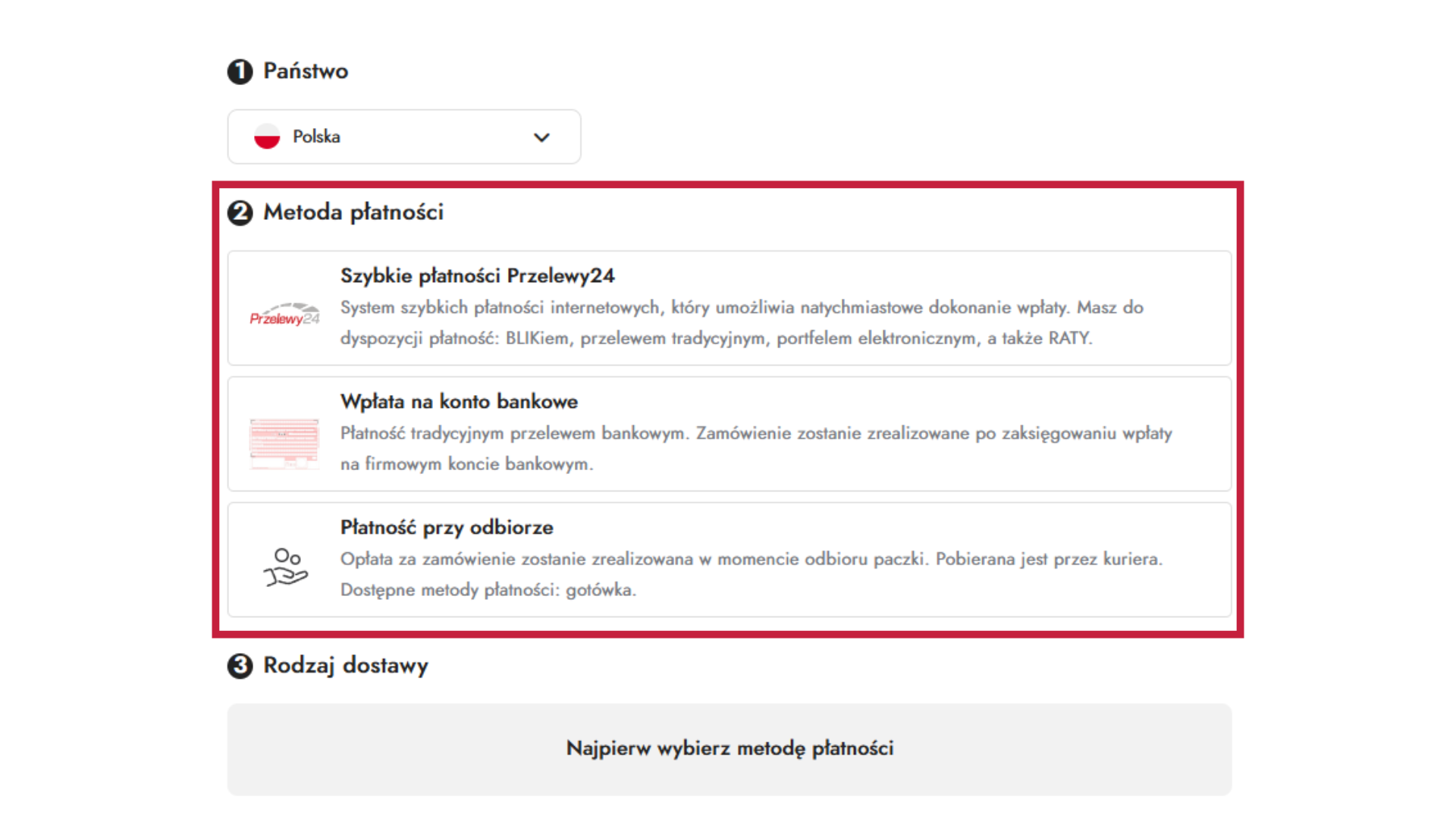Expand the country dropdown chevron
Screen dimensions: 1456x819
pos(541,137)
